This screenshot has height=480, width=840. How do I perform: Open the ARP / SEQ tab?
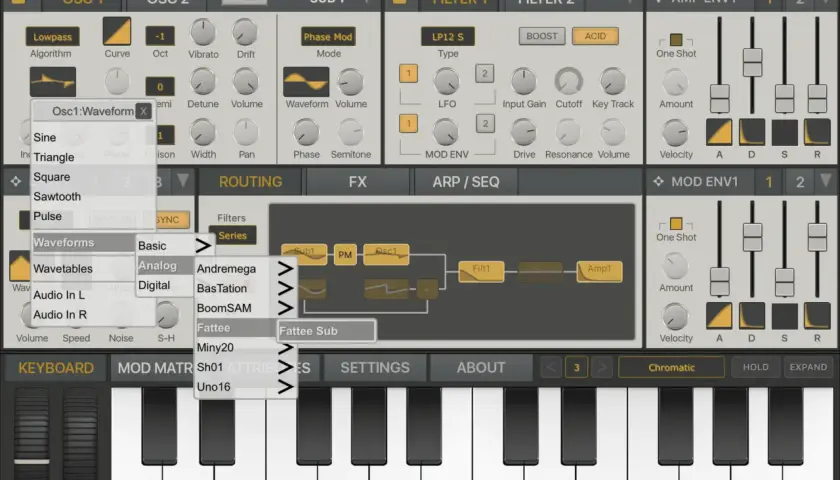tap(466, 182)
